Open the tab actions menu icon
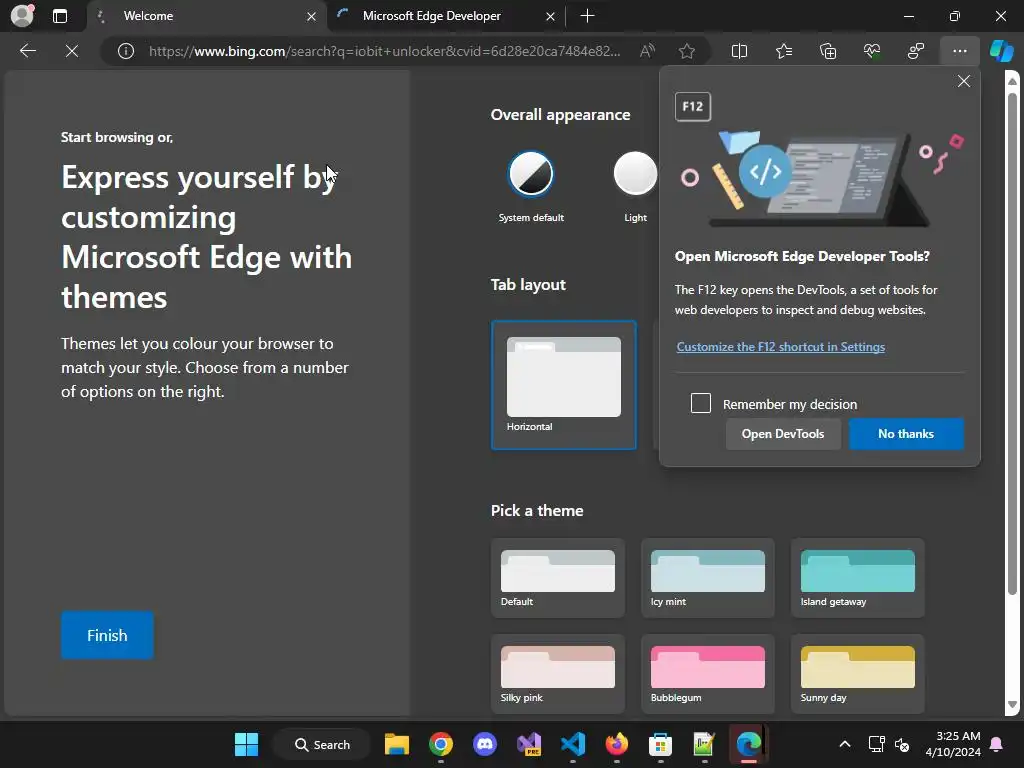The image size is (1024, 768). pos(60,16)
